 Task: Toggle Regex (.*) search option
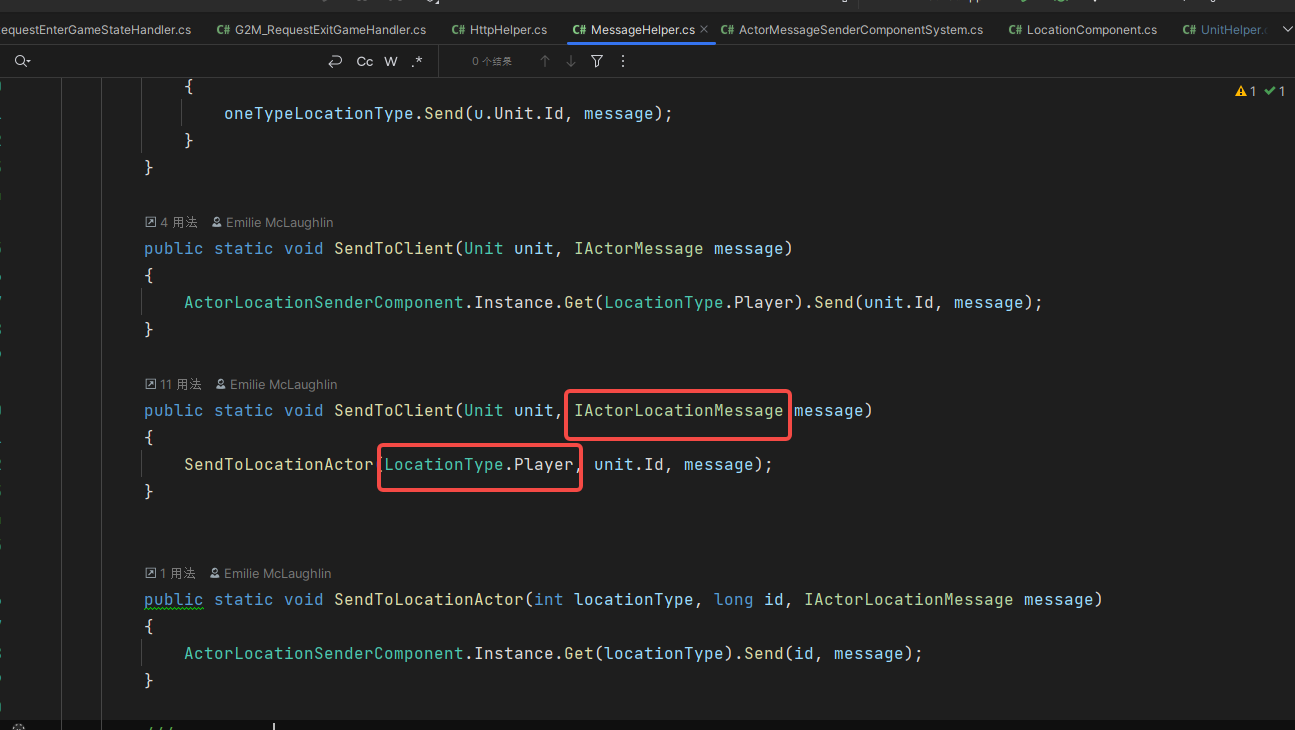point(416,62)
